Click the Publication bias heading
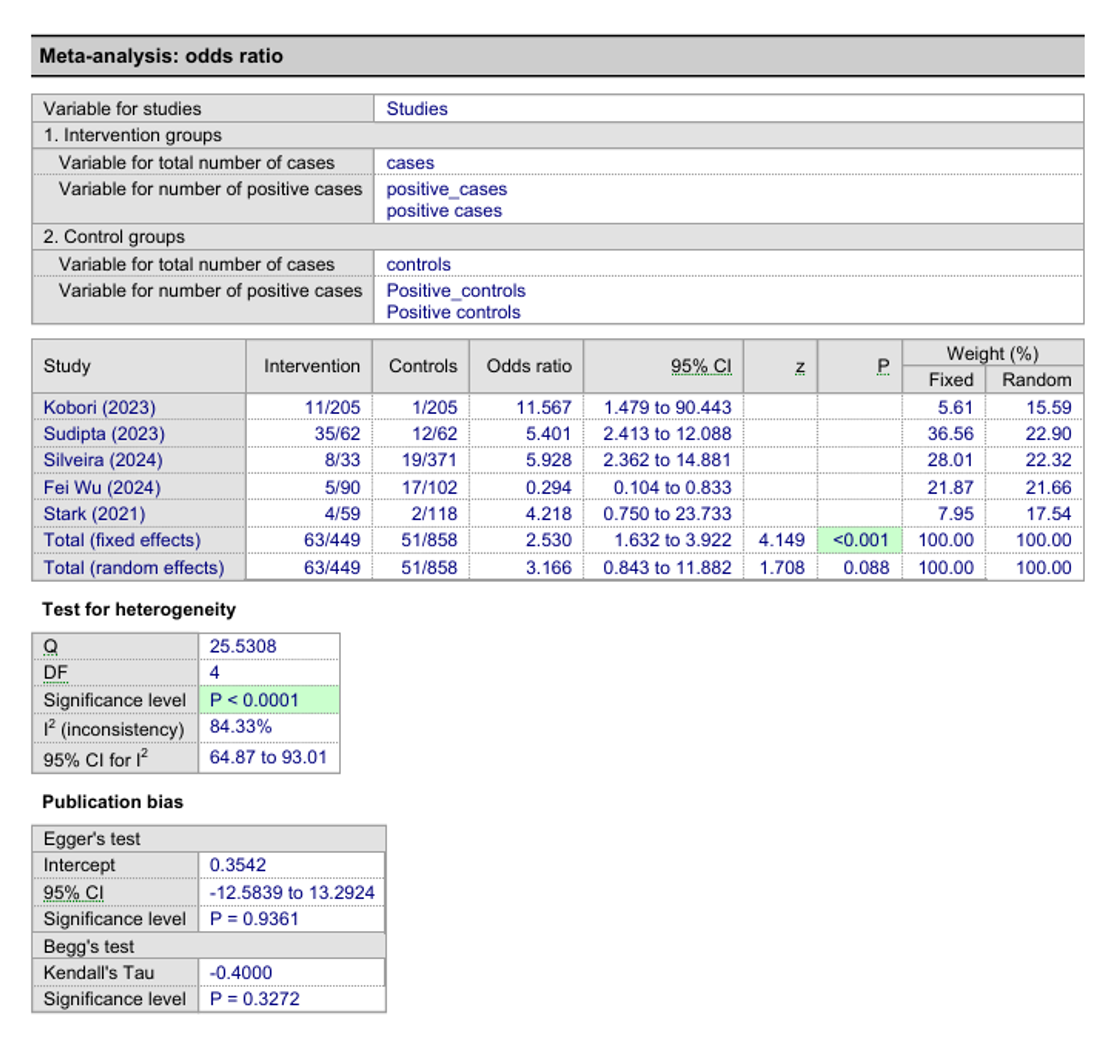 [x=113, y=802]
